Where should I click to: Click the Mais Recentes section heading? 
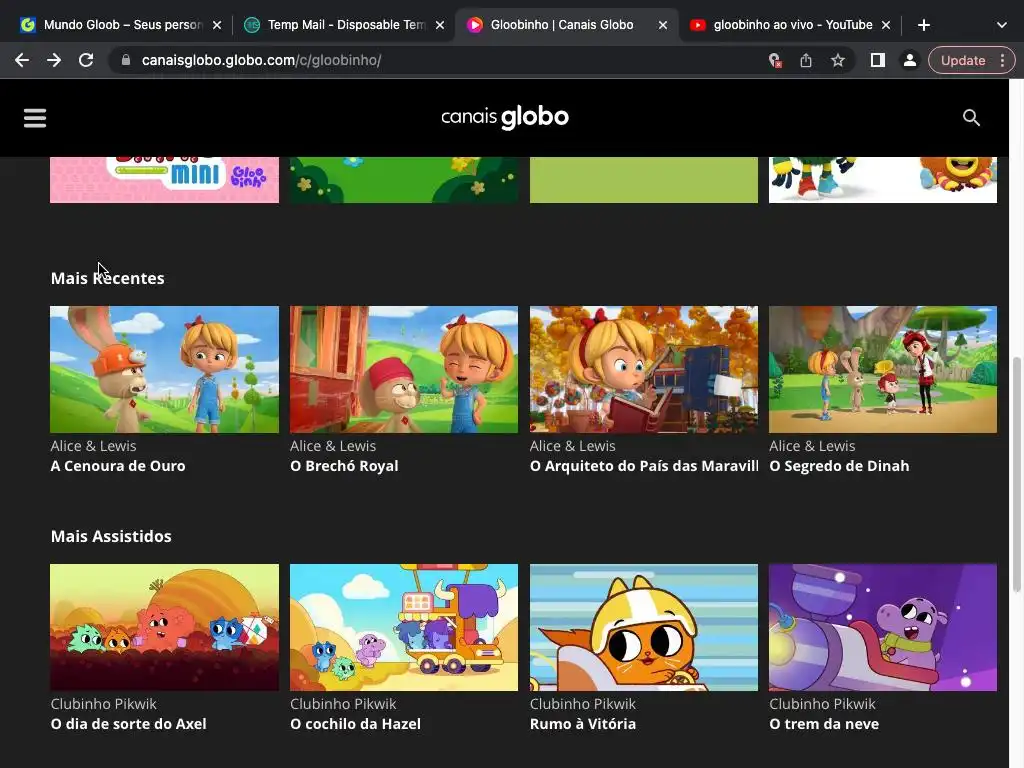point(108,278)
